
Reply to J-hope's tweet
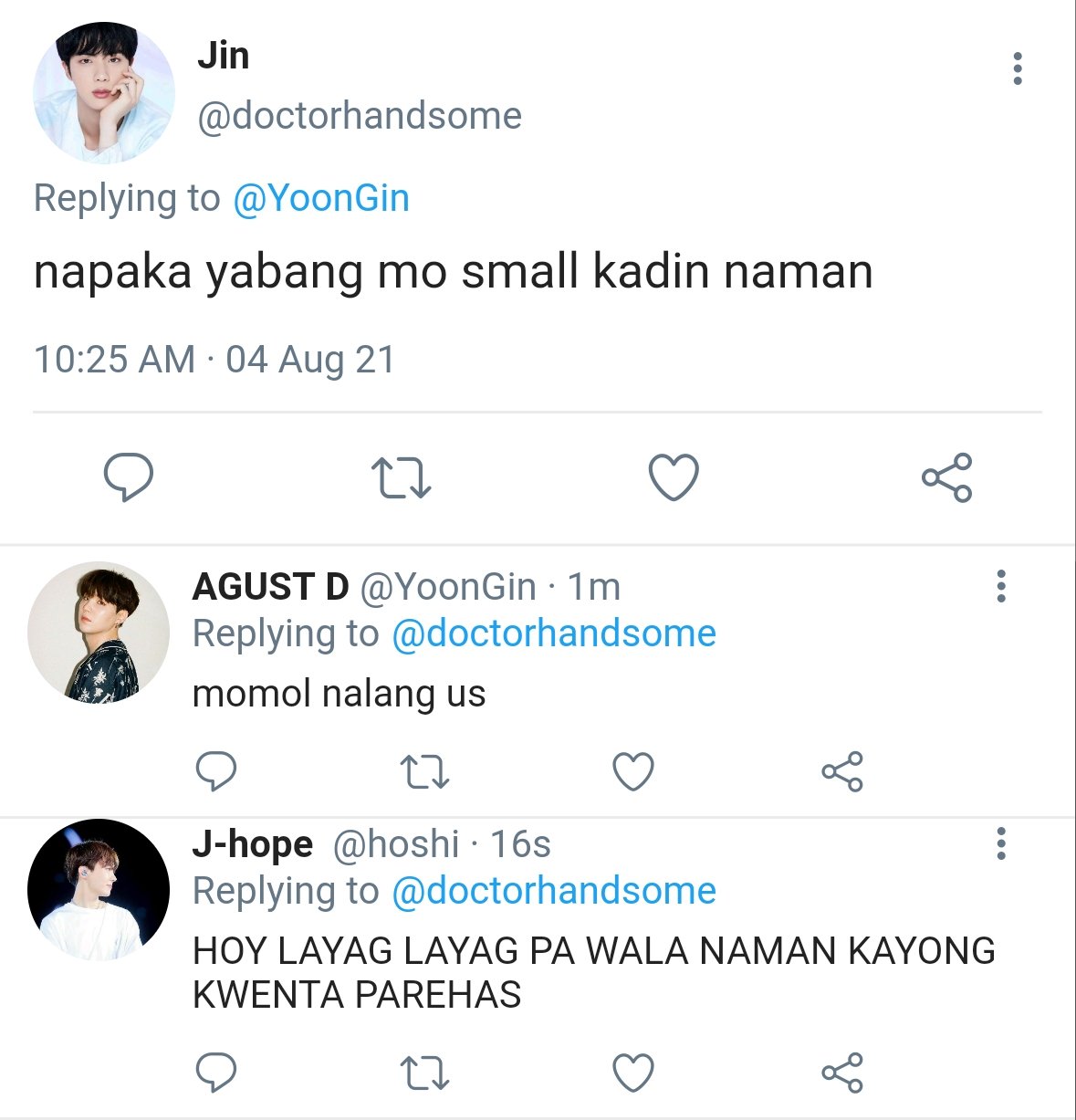click(x=216, y=1073)
